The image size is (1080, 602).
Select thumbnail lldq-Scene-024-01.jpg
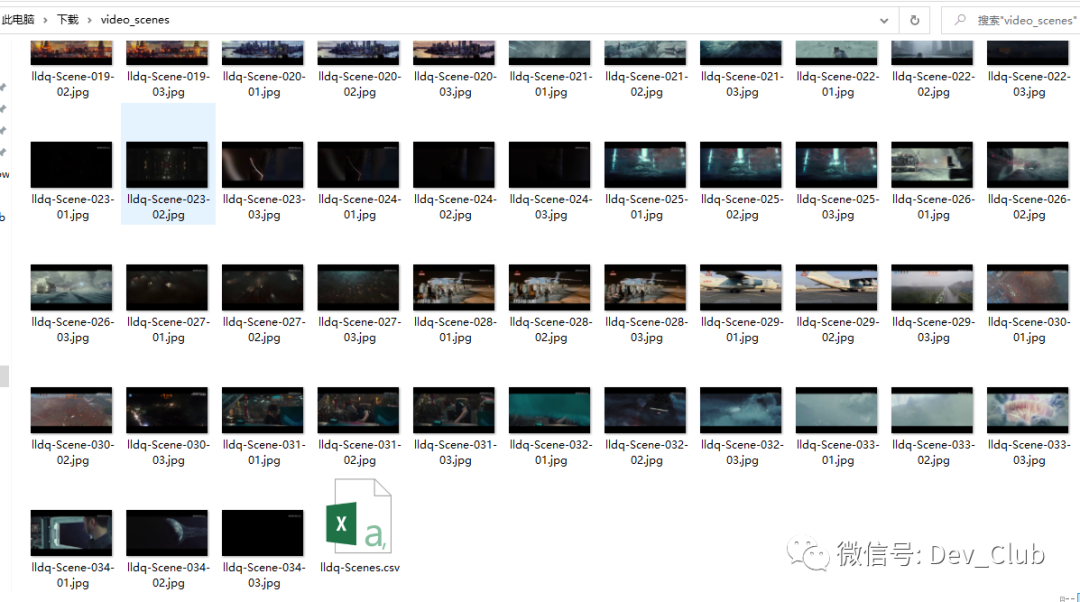point(358,165)
